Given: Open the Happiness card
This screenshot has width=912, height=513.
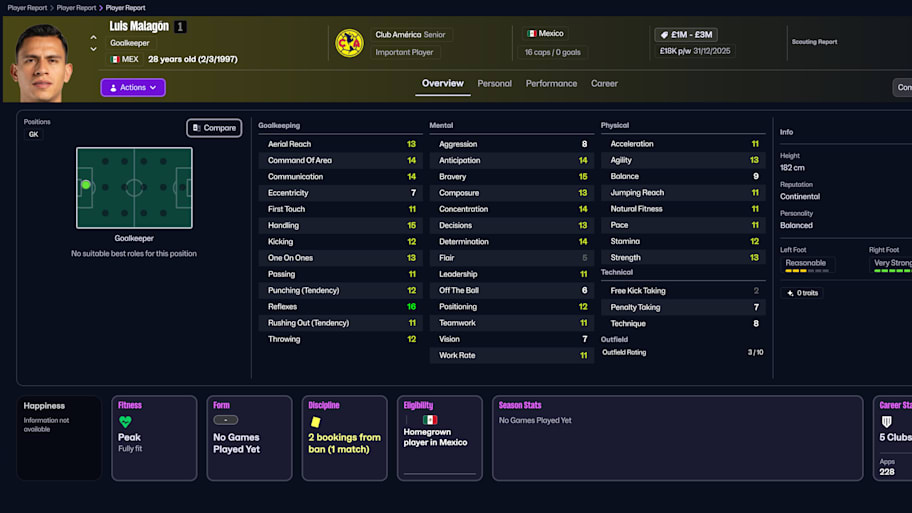Looking at the screenshot, I should pos(59,438).
